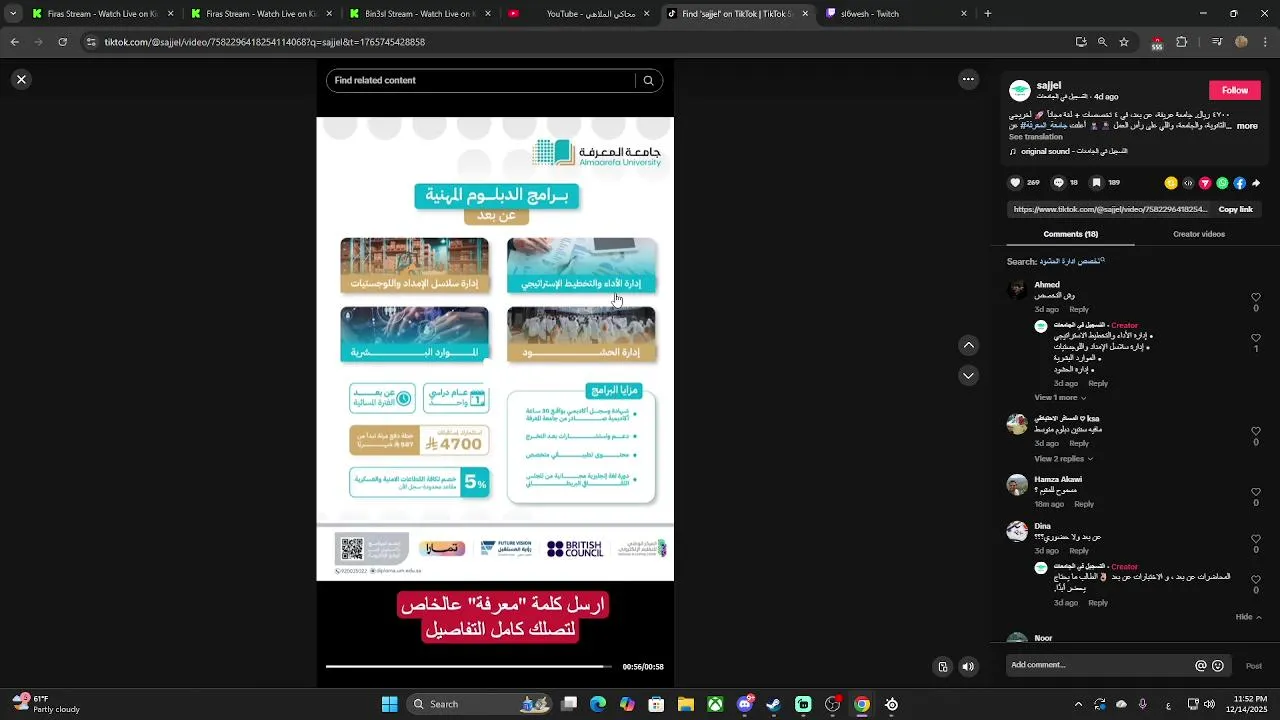Reload the page in Chrome
This screenshot has width=1280, height=720.
pos(63,42)
